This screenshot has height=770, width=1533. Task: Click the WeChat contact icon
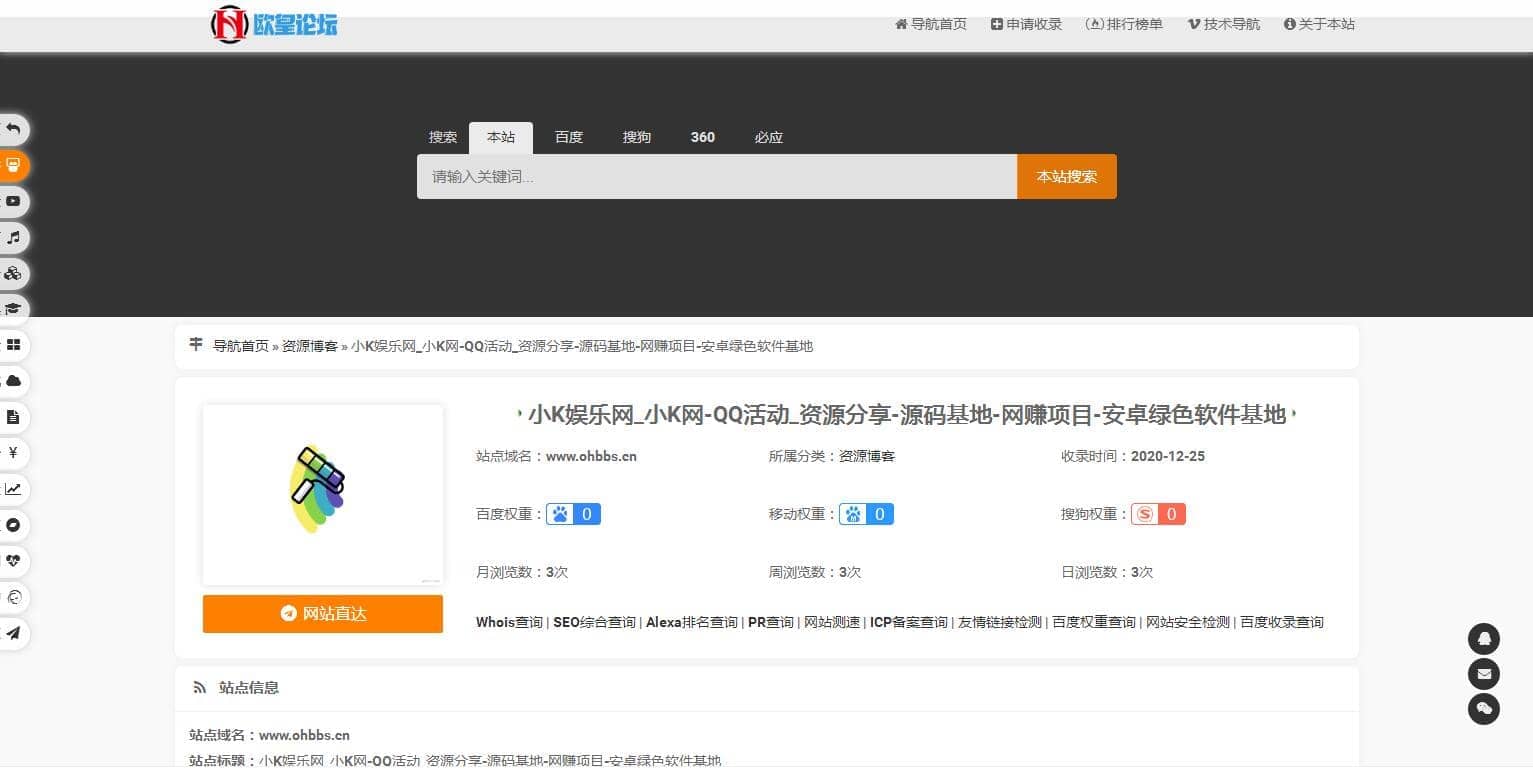coord(1483,709)
